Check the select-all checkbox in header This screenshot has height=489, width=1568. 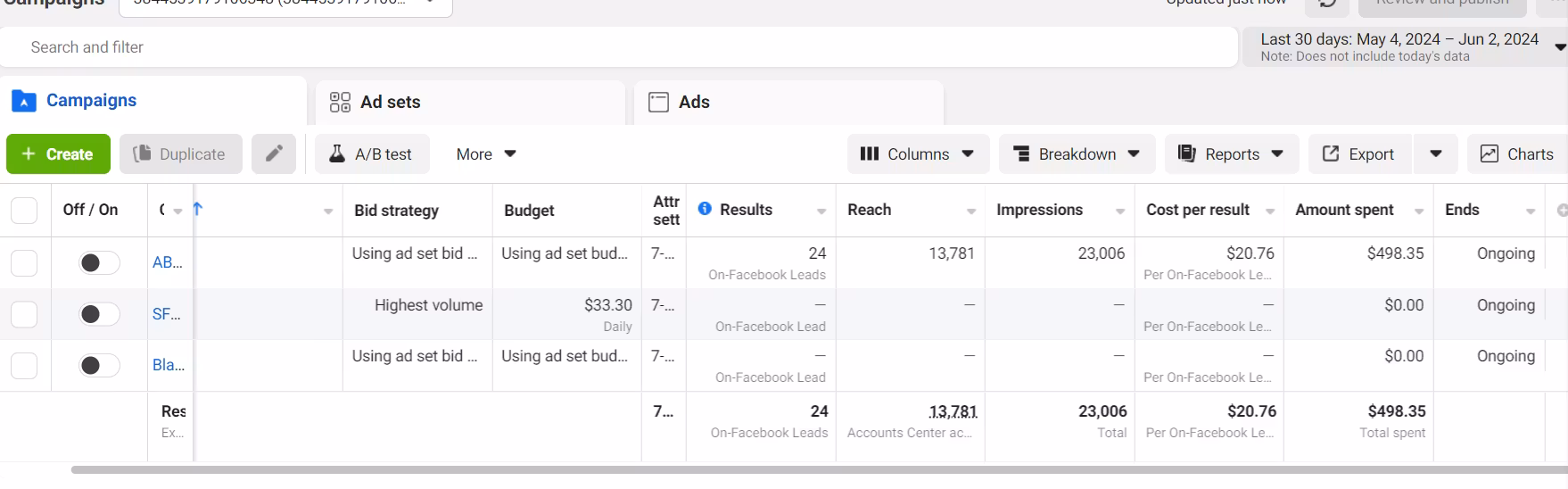click(x=24, y=211)
